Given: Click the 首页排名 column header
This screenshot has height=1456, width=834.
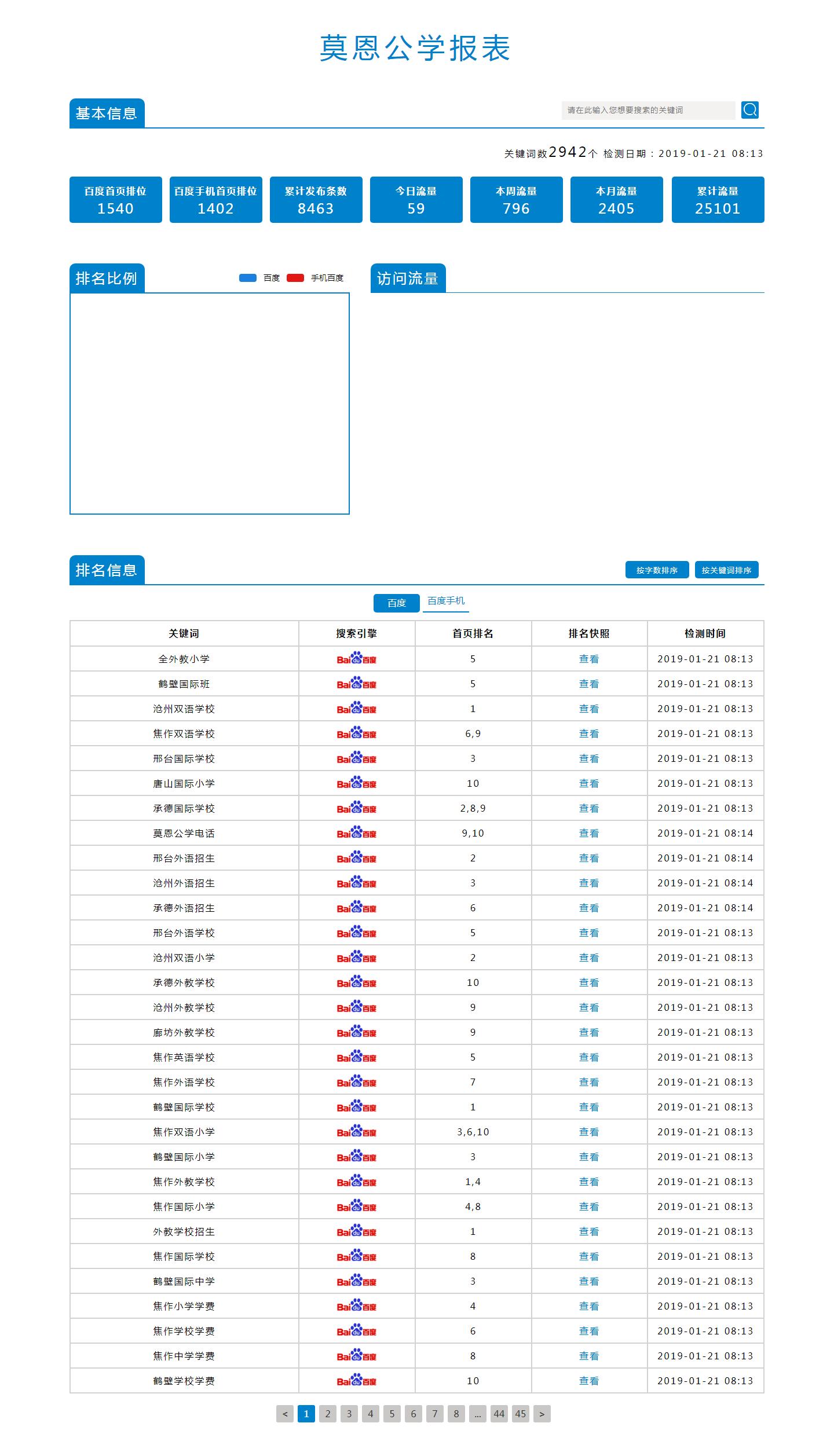Looking at the screenshot, I should pos(473,633).
